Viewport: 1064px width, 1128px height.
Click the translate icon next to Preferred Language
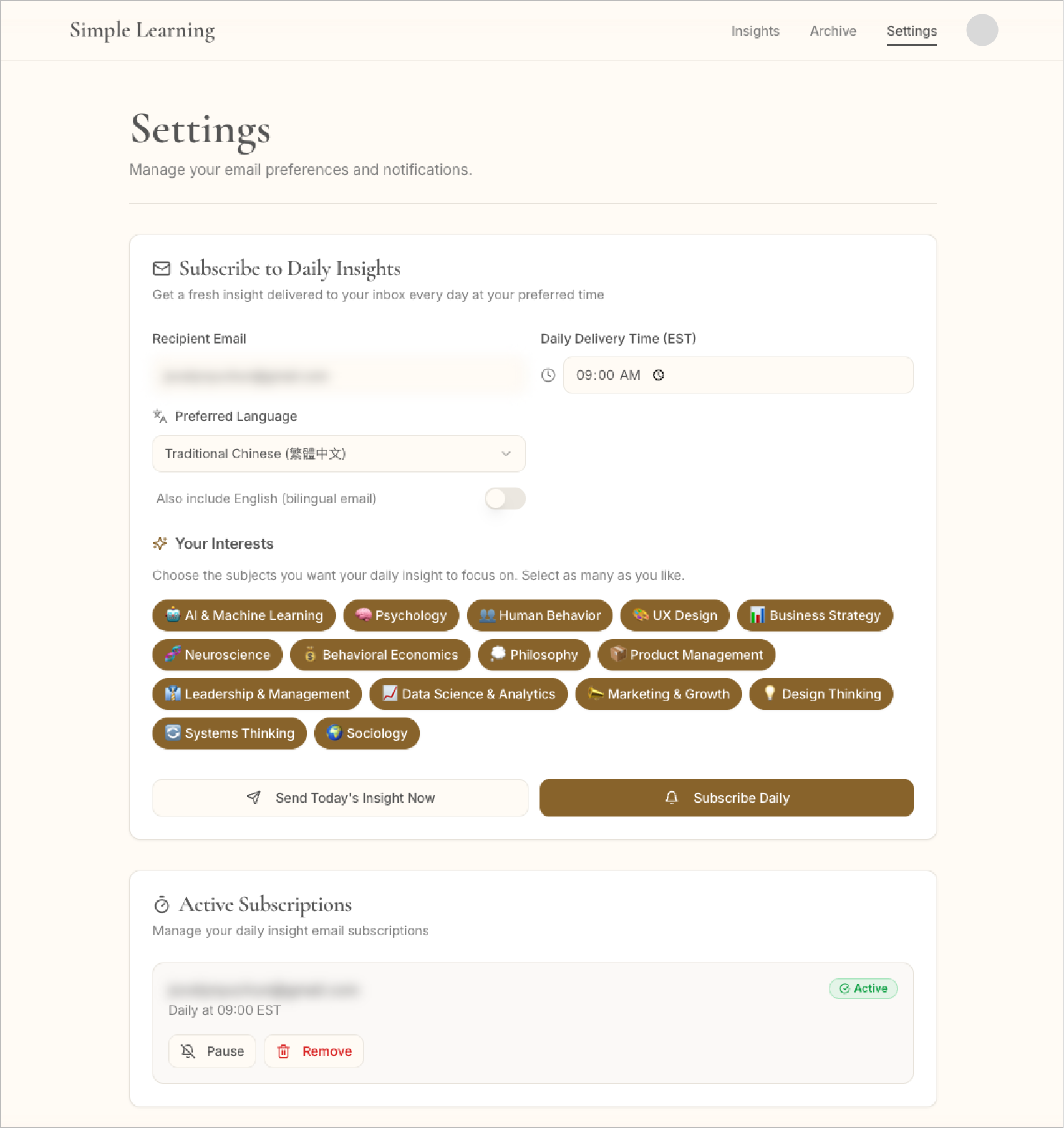160,416
